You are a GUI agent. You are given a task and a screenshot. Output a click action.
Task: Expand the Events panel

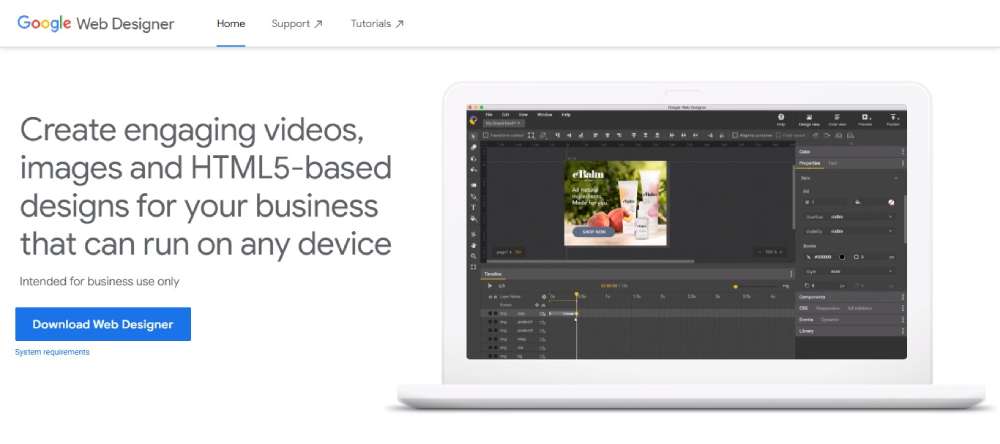(x=850, y=320)
